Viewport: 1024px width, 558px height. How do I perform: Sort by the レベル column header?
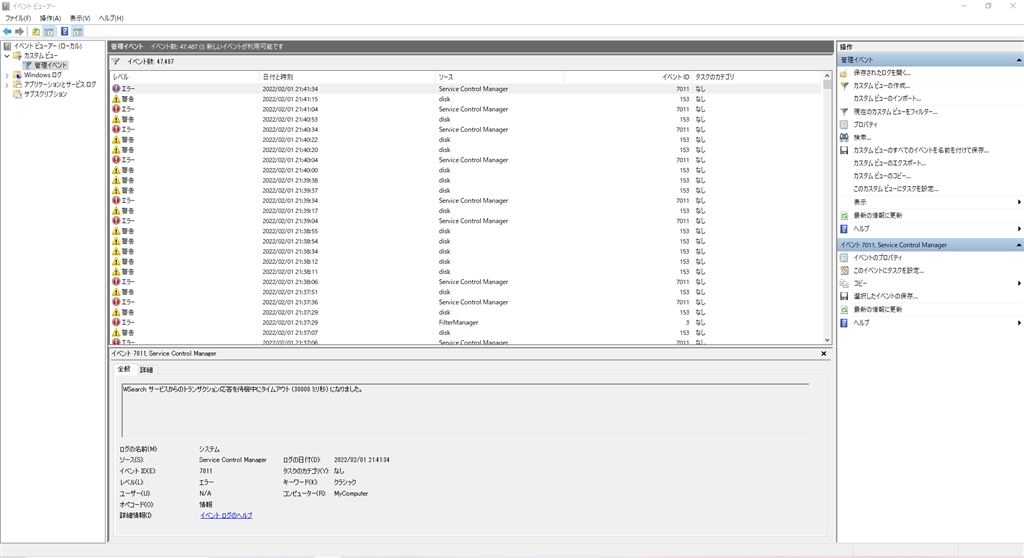click(x=185, y=77)
